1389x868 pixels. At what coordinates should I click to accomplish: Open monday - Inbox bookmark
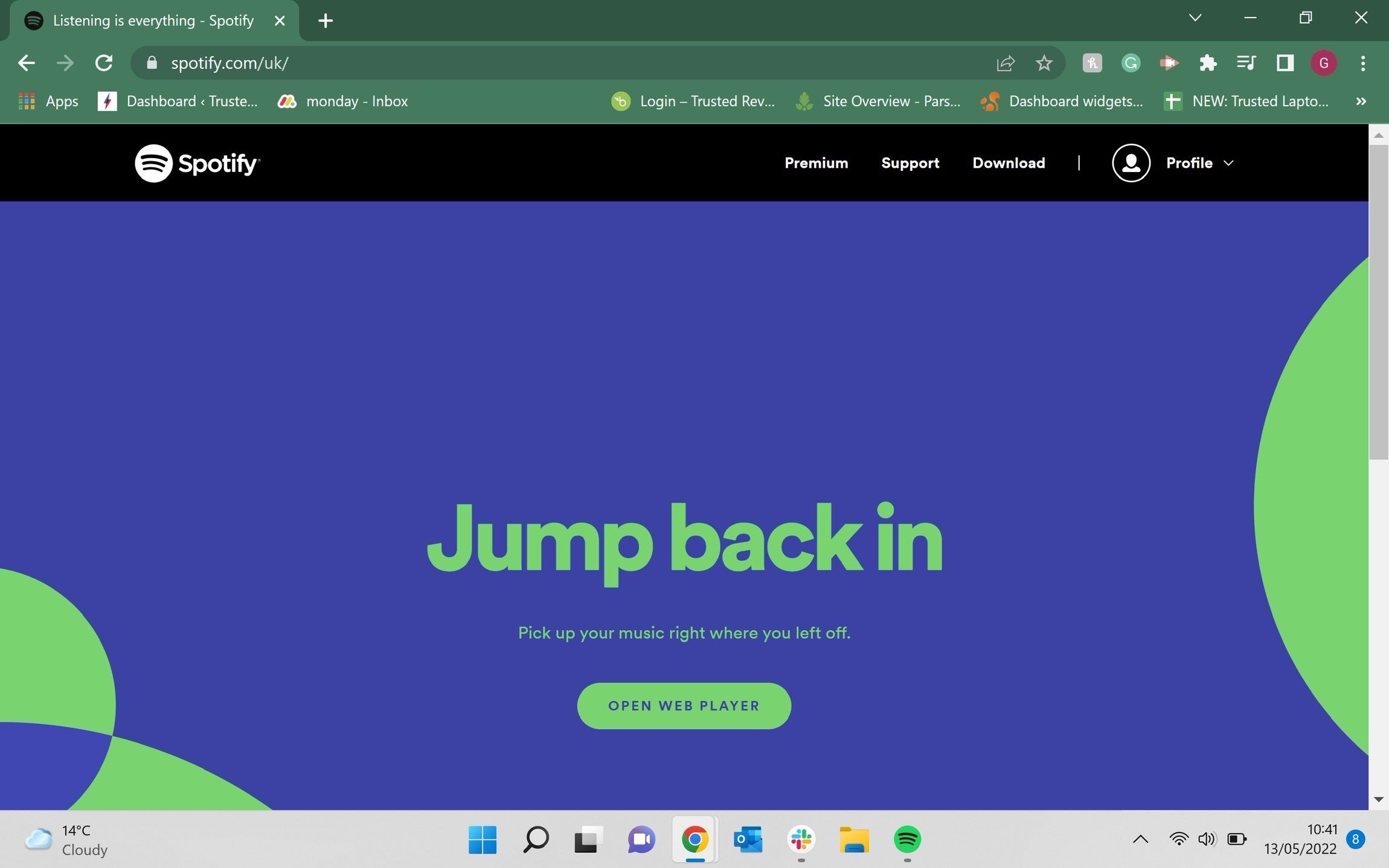tap(342, 101)
